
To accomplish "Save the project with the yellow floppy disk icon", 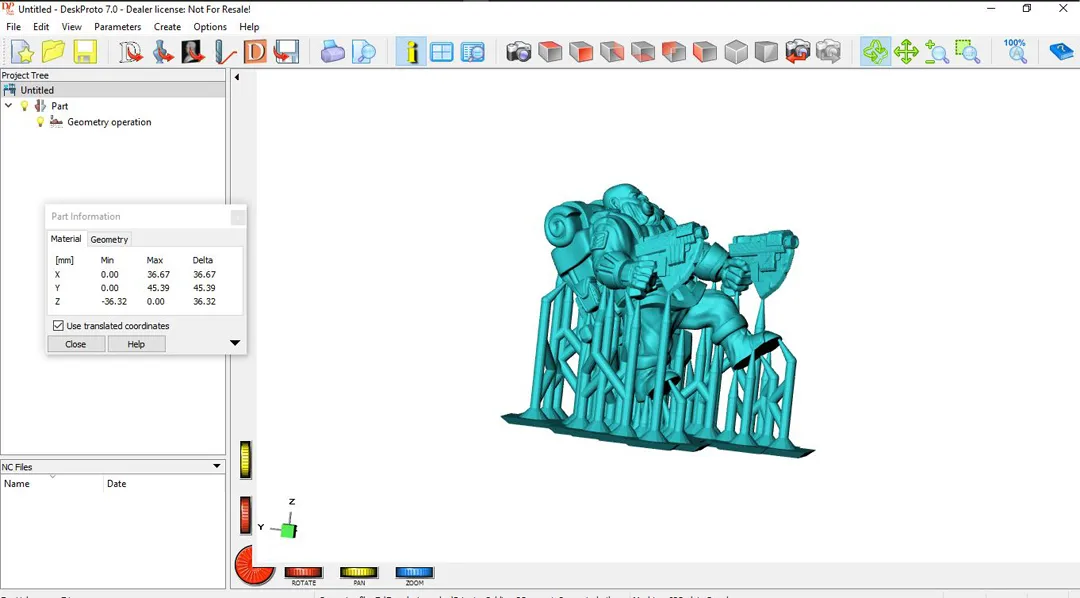I will click(85, 52).
